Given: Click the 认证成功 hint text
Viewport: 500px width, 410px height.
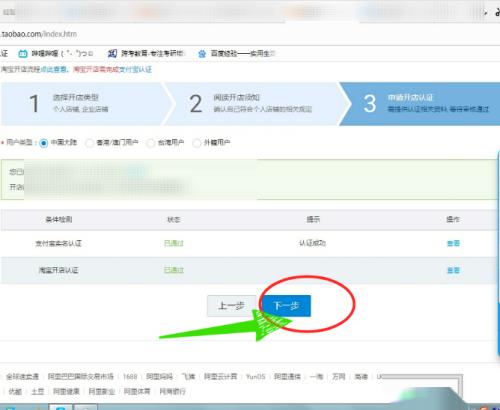Looking at the screenshot, I should [312, 243].
